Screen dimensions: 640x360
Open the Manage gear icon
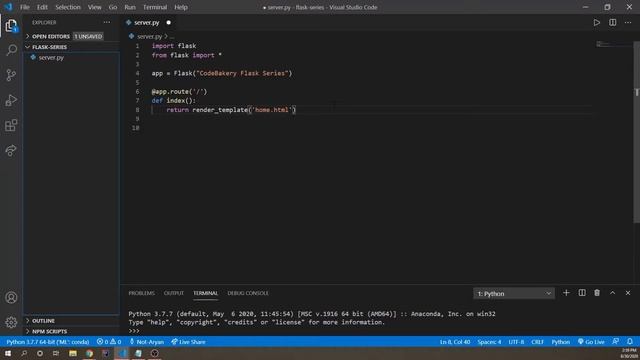[11, 322]
